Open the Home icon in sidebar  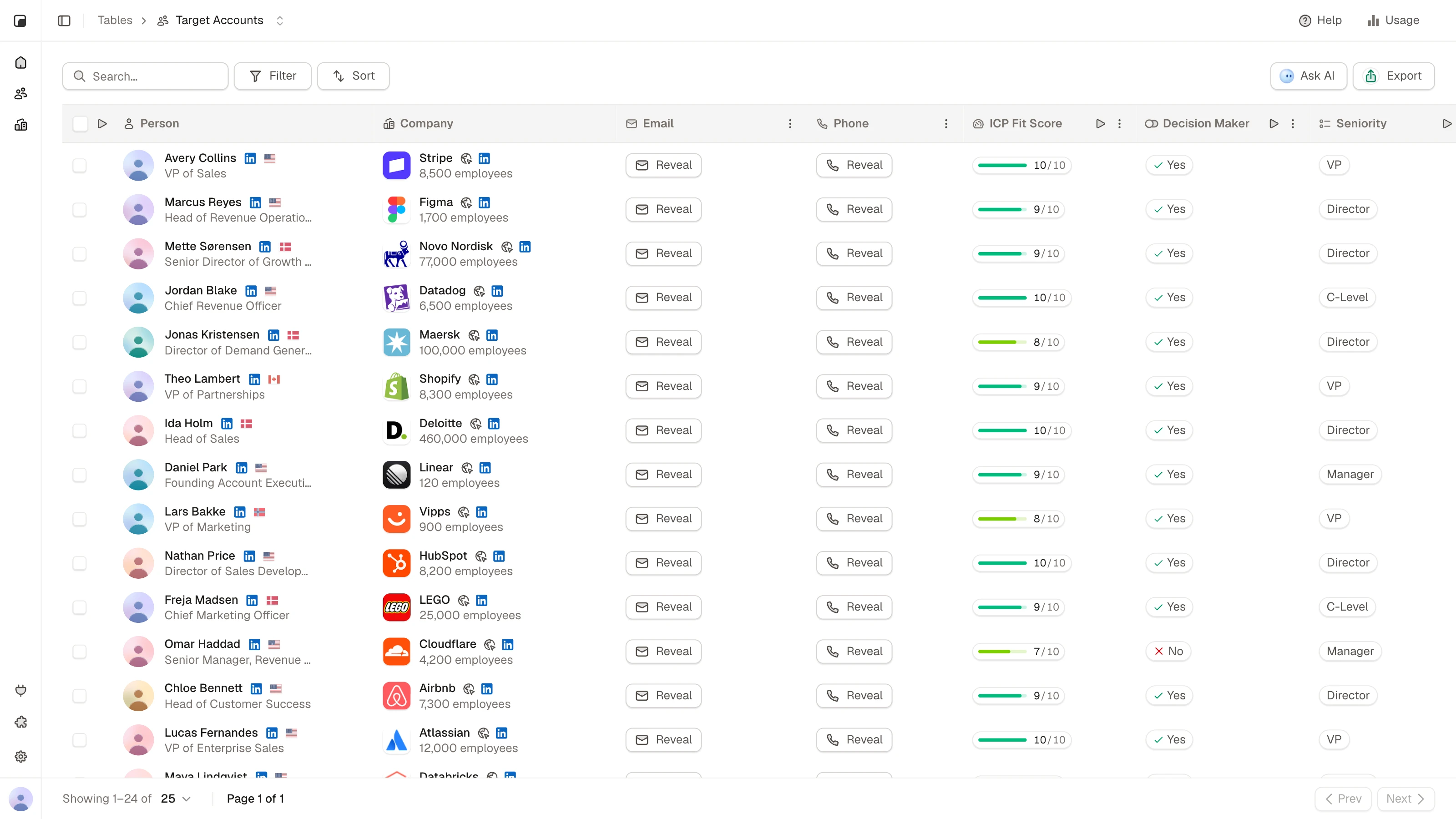coord(21,63)
